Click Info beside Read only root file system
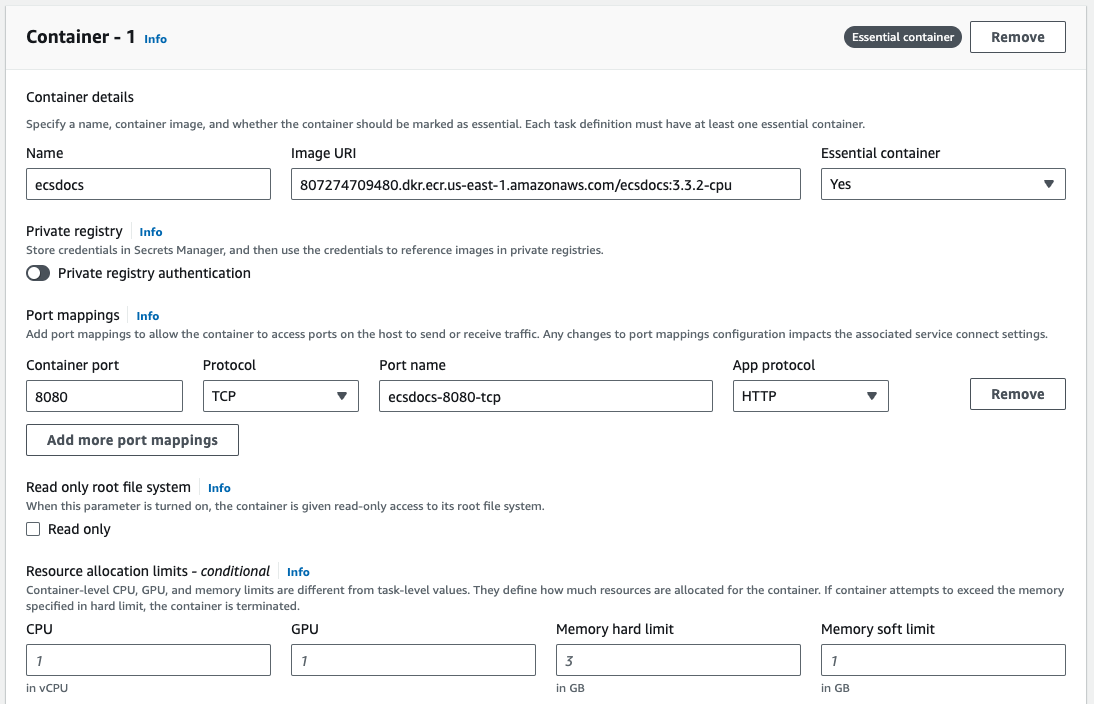1094x704 pixels. [x=218, y=487]
